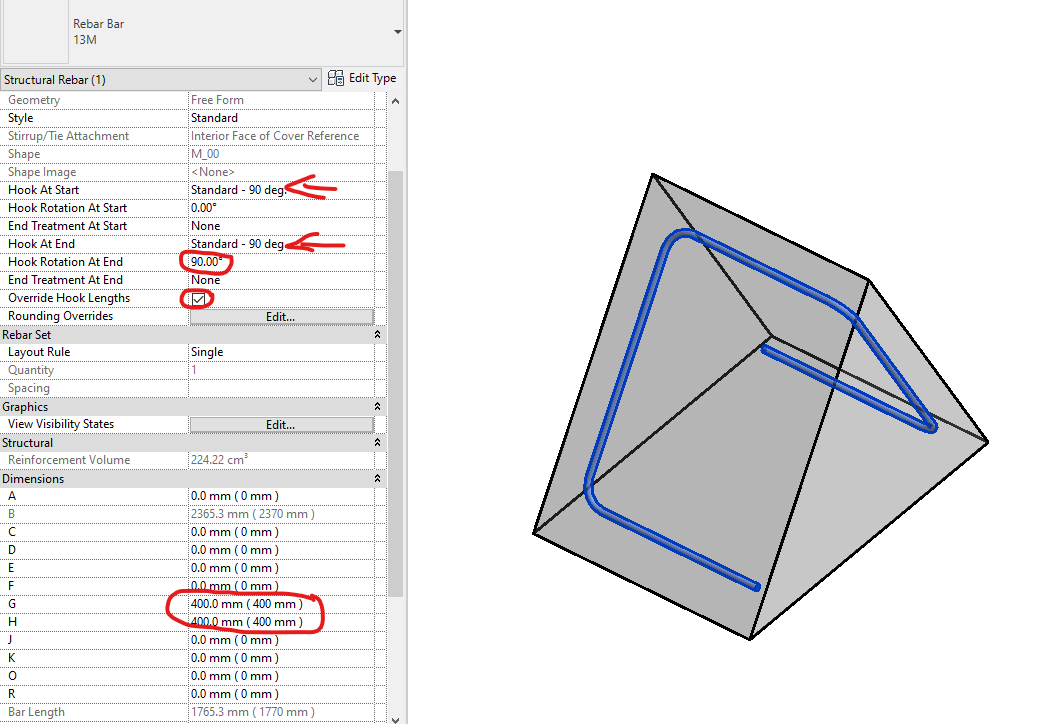Screen dimensions: 1043x724
Task: Select the Hook At End value field
Action: (x=281, y=244)
